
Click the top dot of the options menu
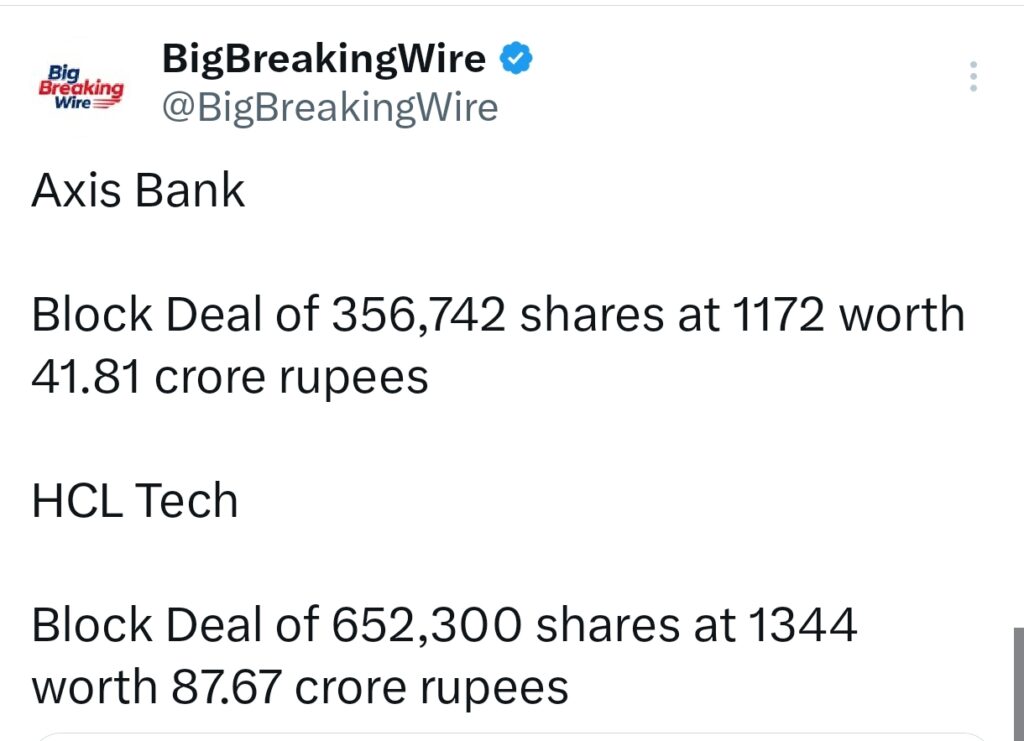click(x=972, y=64)
